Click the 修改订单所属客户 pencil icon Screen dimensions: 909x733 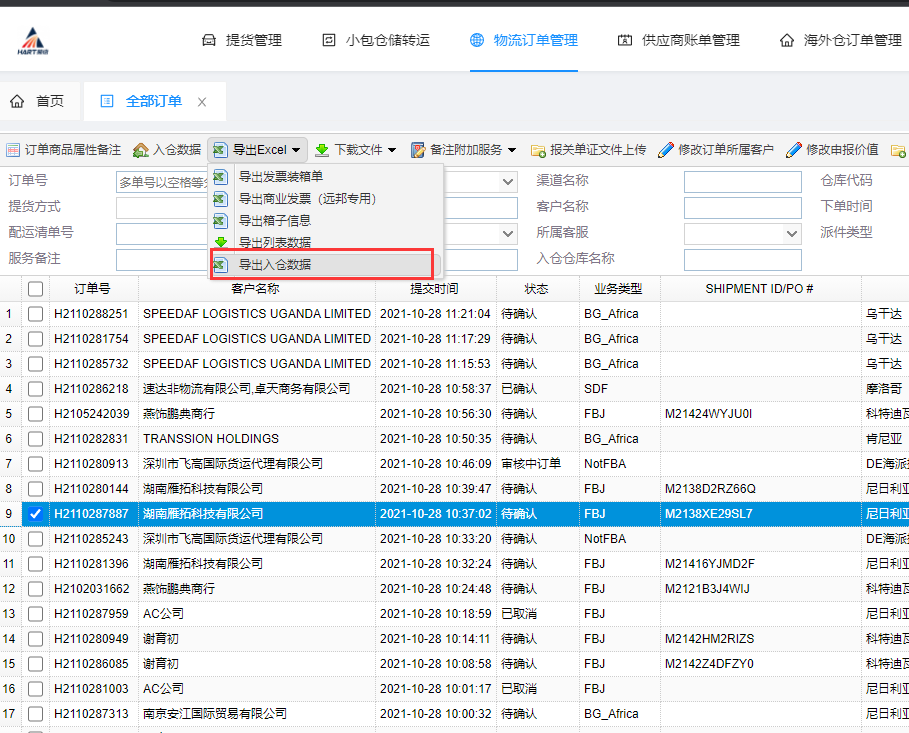click(666, 150)
